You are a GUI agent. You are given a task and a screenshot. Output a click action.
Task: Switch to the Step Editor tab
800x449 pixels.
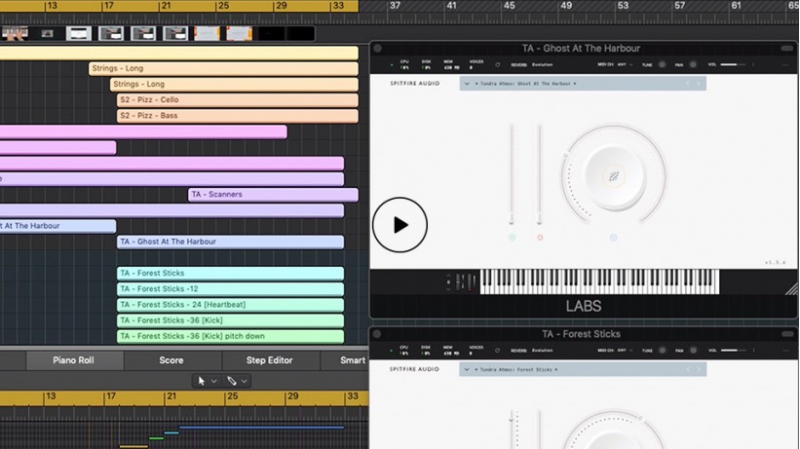269,360
